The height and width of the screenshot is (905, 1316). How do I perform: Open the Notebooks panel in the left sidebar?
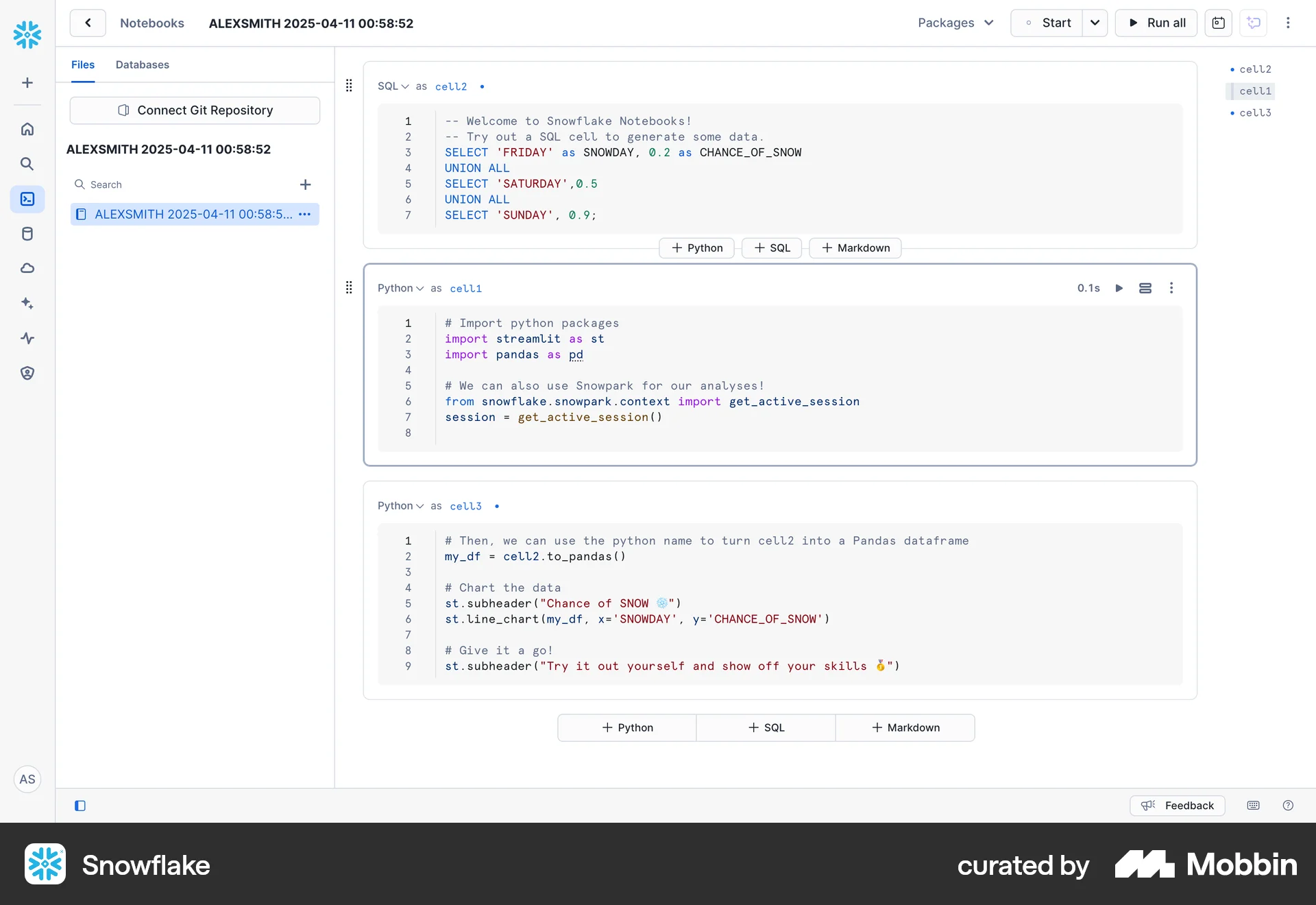click(x=27, y=200)
